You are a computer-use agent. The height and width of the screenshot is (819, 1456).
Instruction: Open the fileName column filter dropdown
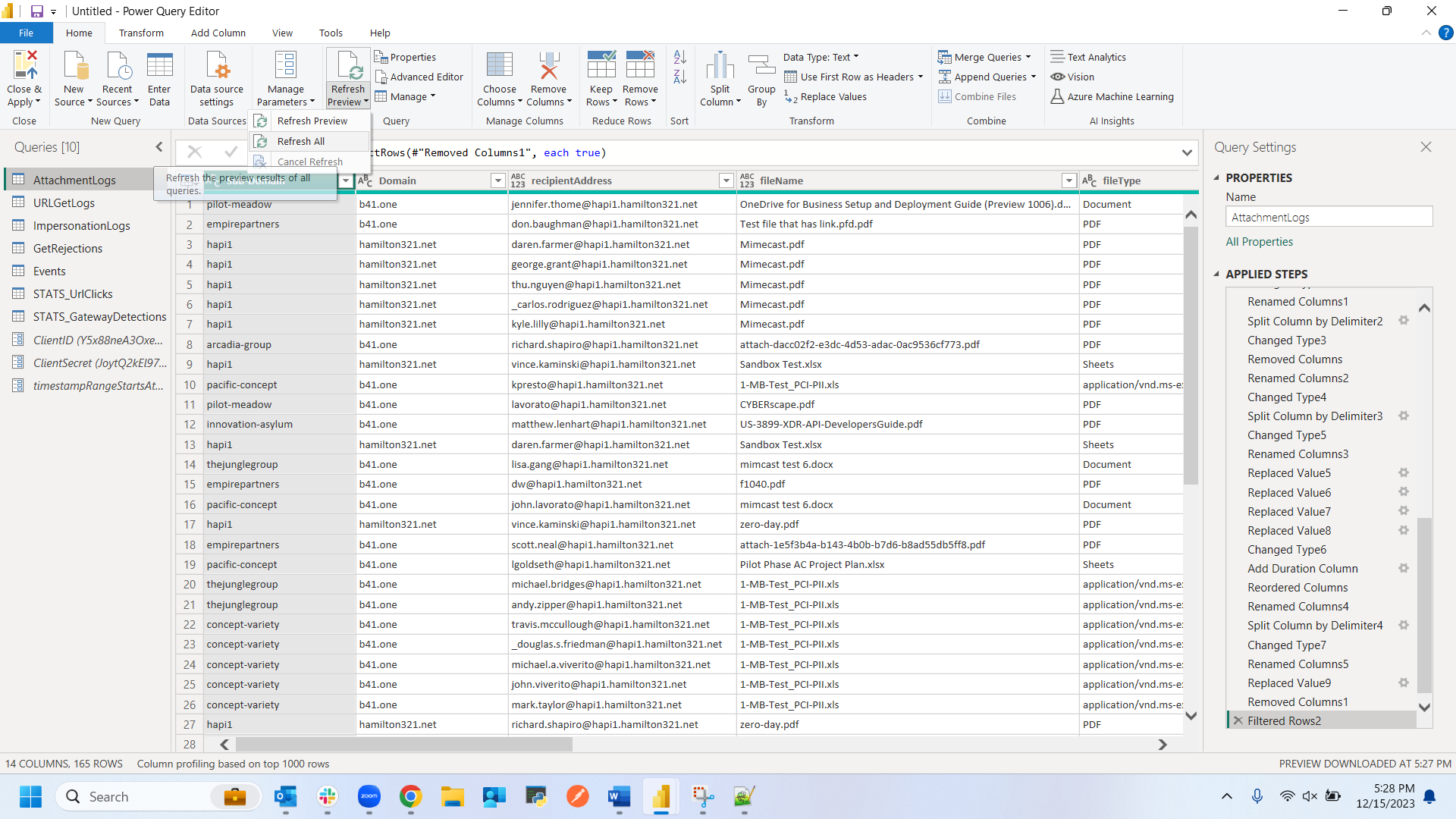point(1068,180)
